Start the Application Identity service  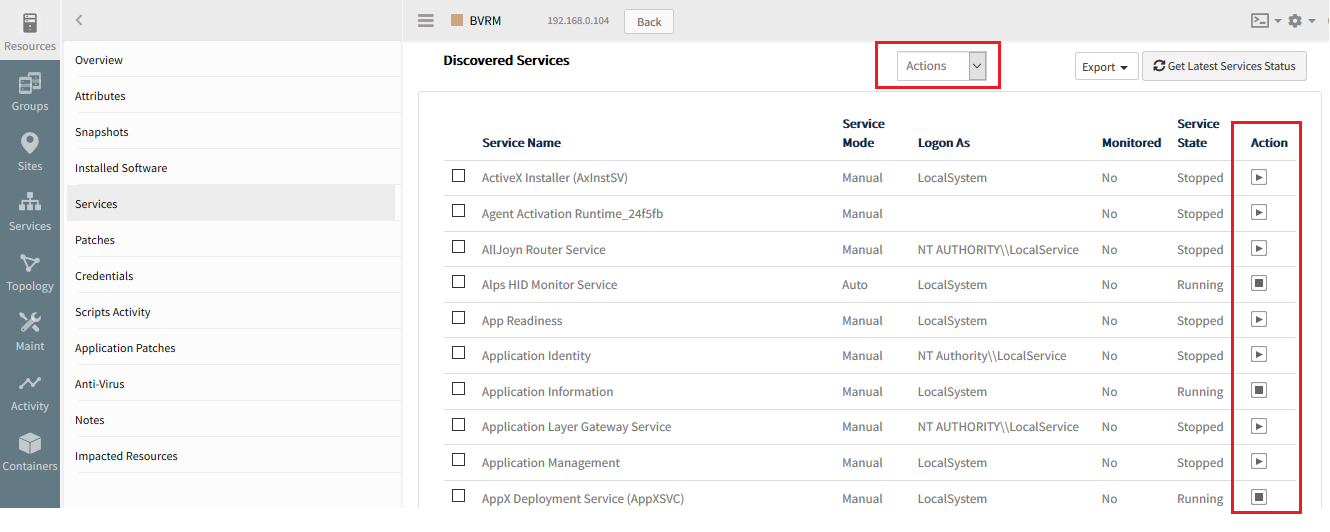pyautogui.click(x=1259, y=354)
